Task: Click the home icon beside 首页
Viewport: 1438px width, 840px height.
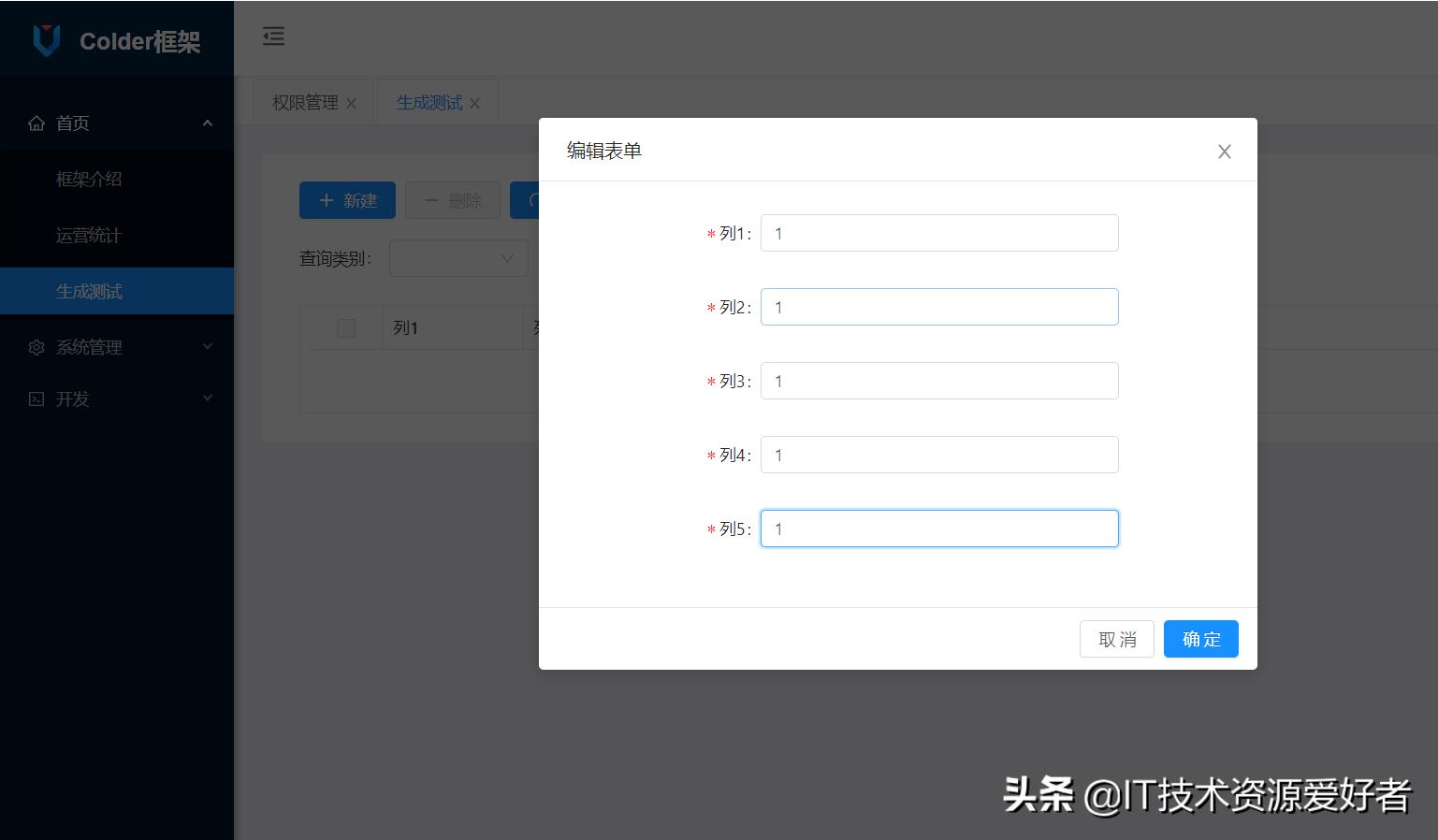Action: (36, 123)
